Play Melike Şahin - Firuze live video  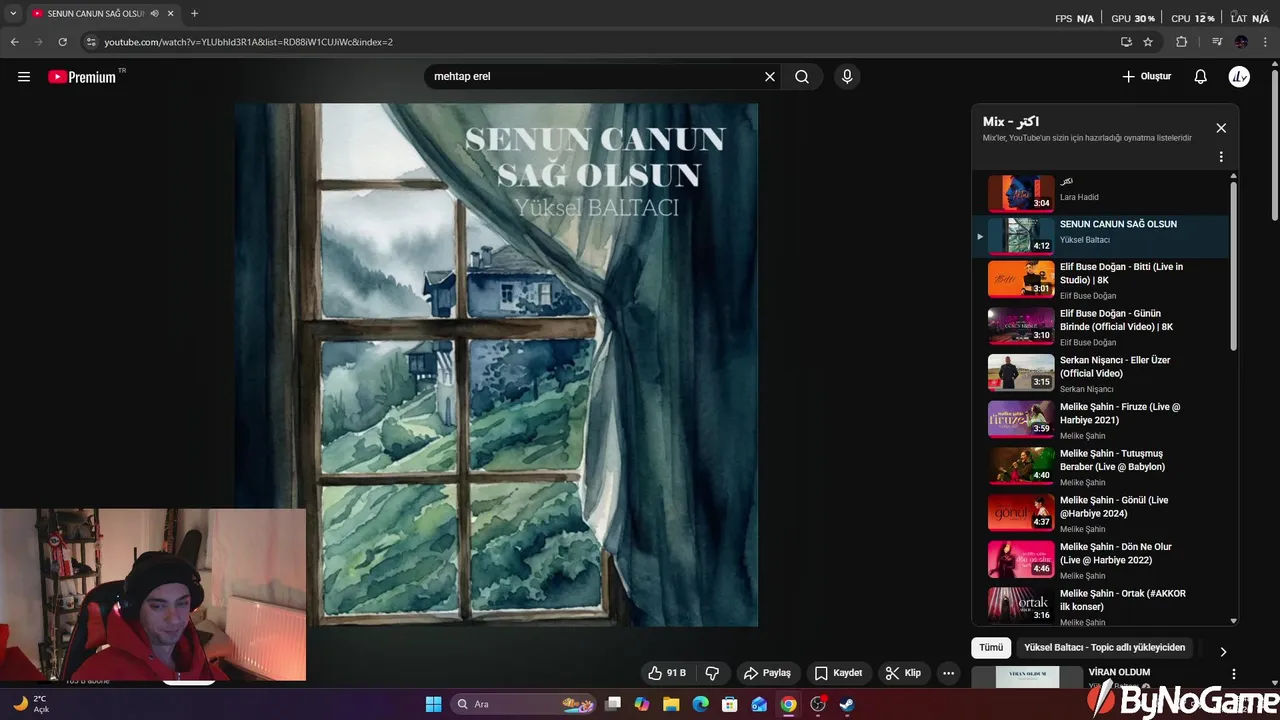coord(1101,420)
